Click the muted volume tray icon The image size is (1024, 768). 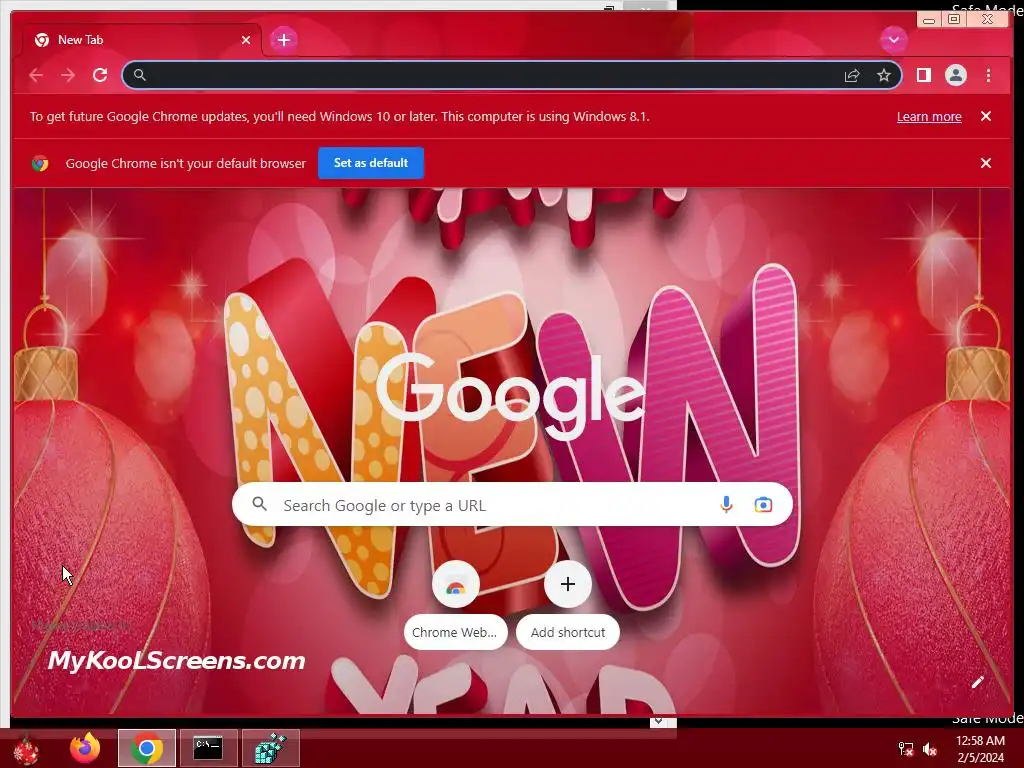point(929,749)
